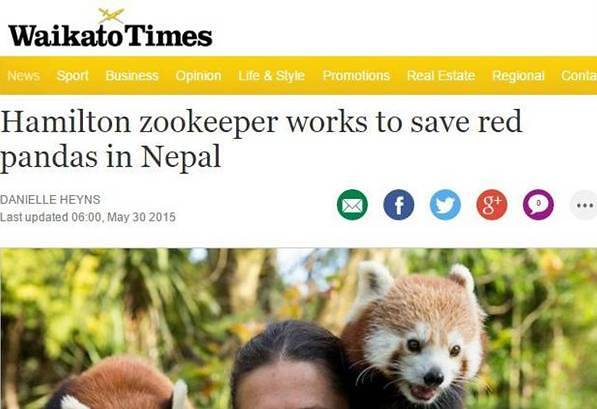Select the Regional menu item
Image resolution: width=597 pixels, height=409 pixels.
point(518,75)
